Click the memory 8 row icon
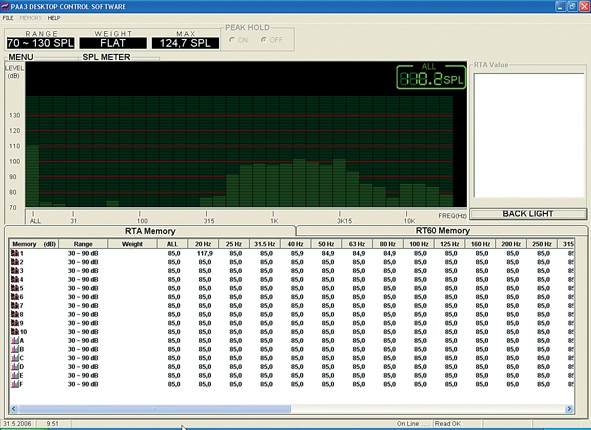591x430 pixels. coord(15,314)
